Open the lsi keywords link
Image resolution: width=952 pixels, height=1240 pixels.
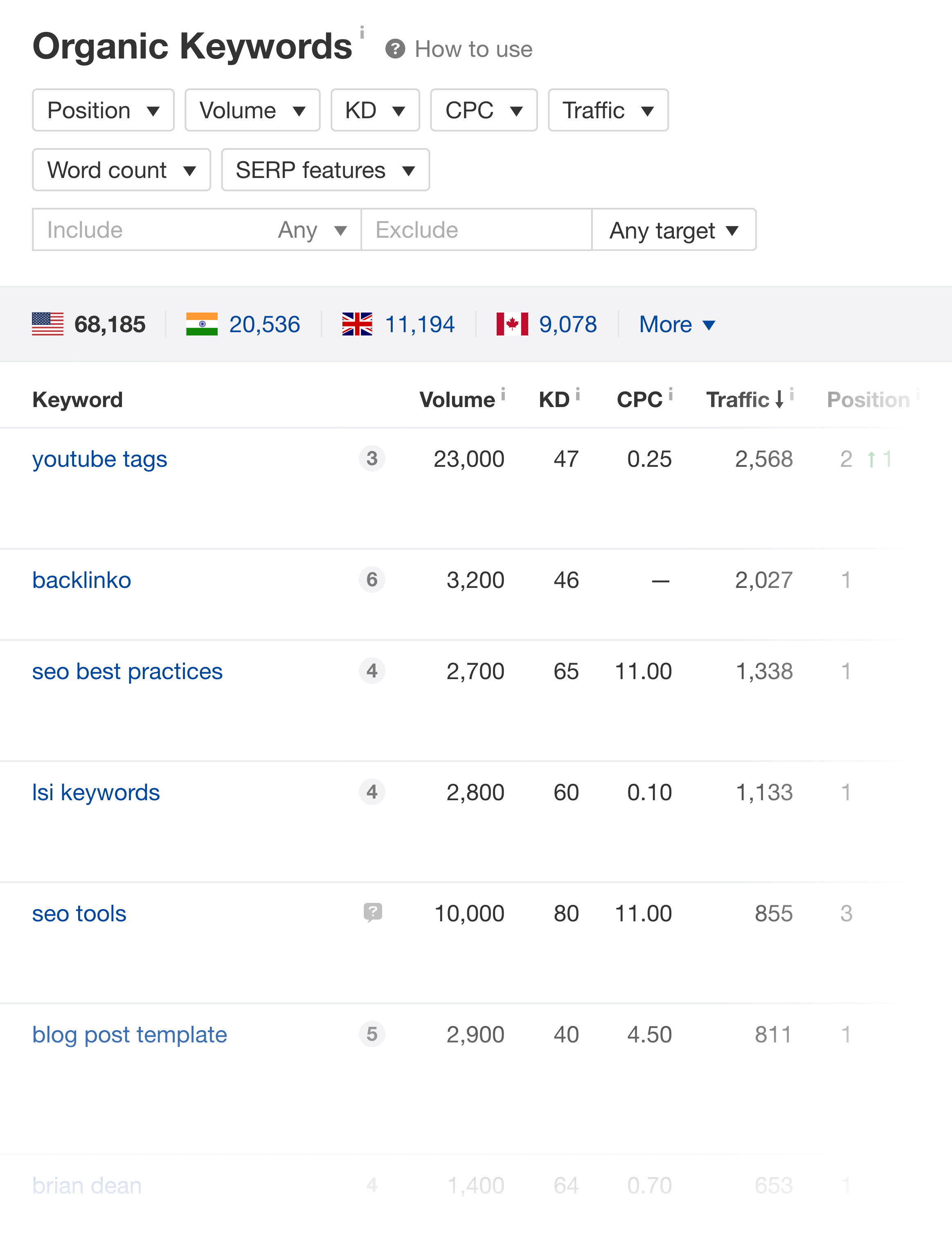tap(96, 793)
